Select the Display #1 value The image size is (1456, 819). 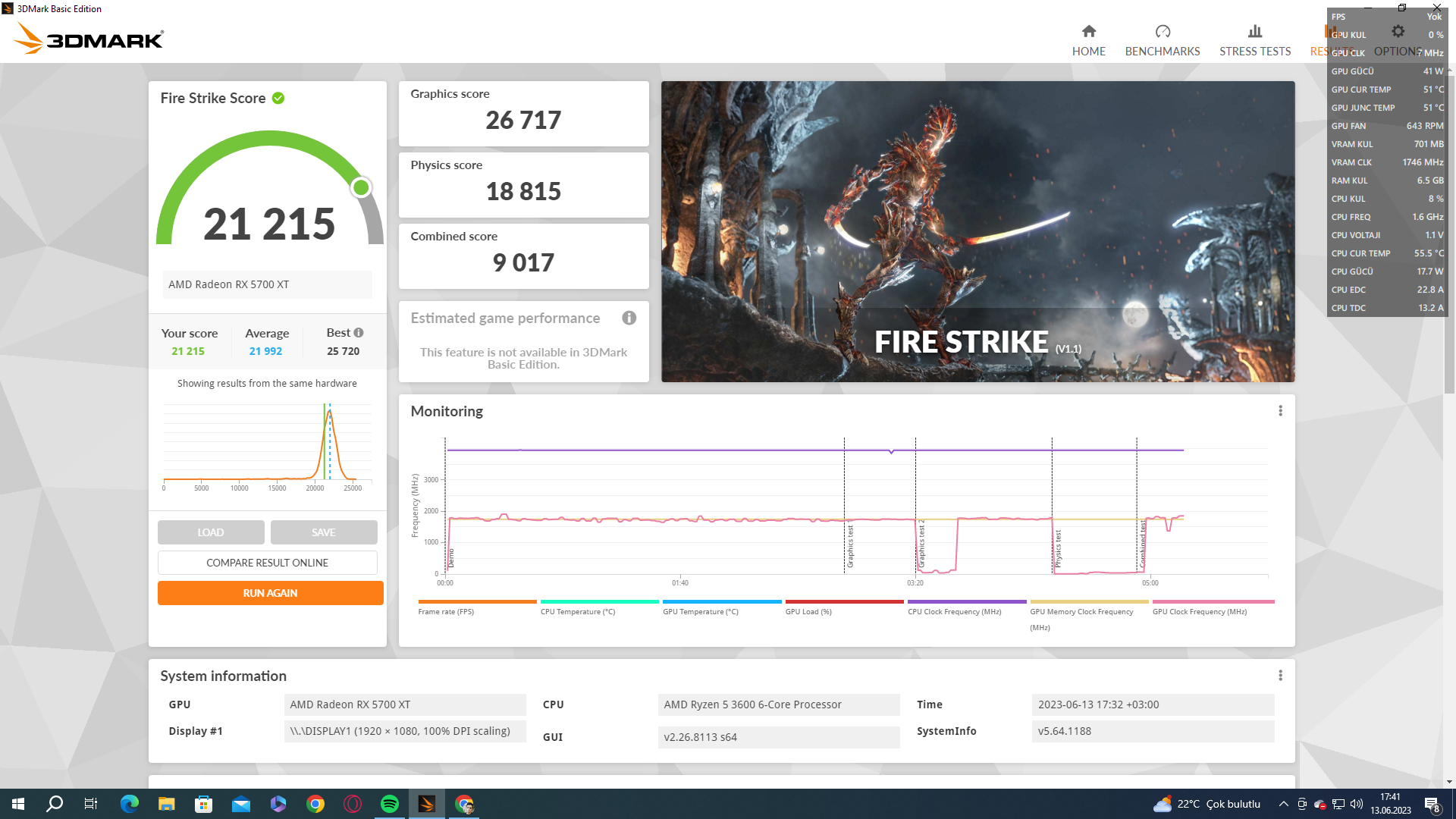point(405,731)
